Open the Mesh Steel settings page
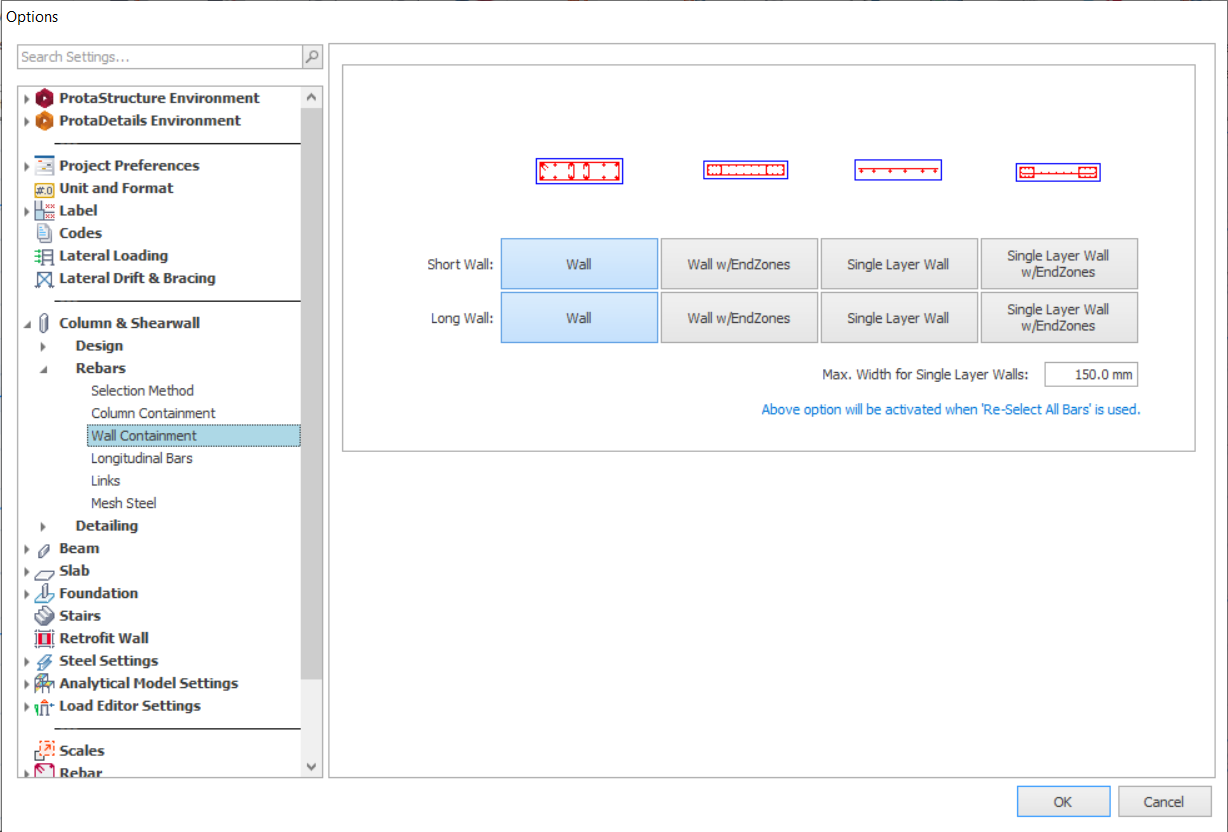The height and width of the screenshot is (832, 1228). 124,503
